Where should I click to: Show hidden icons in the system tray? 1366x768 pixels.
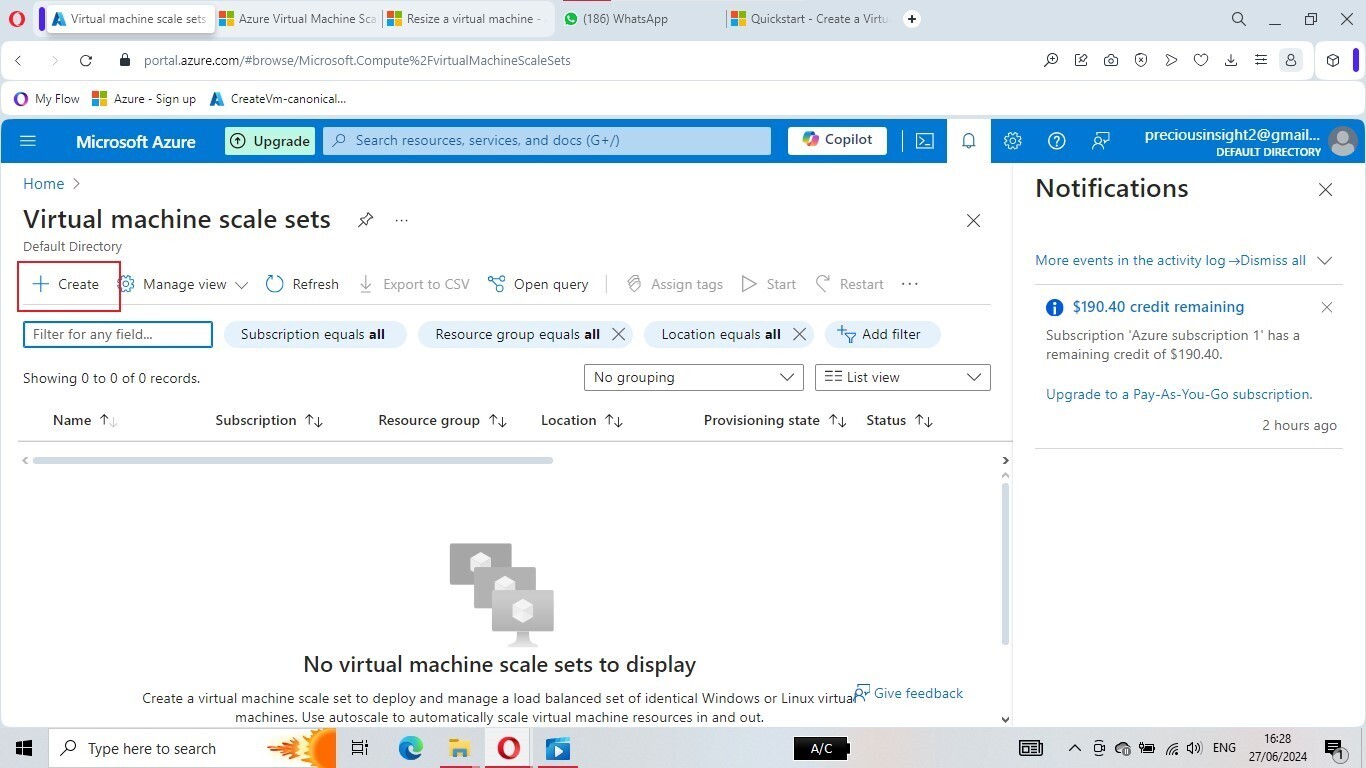[1075, 748]
